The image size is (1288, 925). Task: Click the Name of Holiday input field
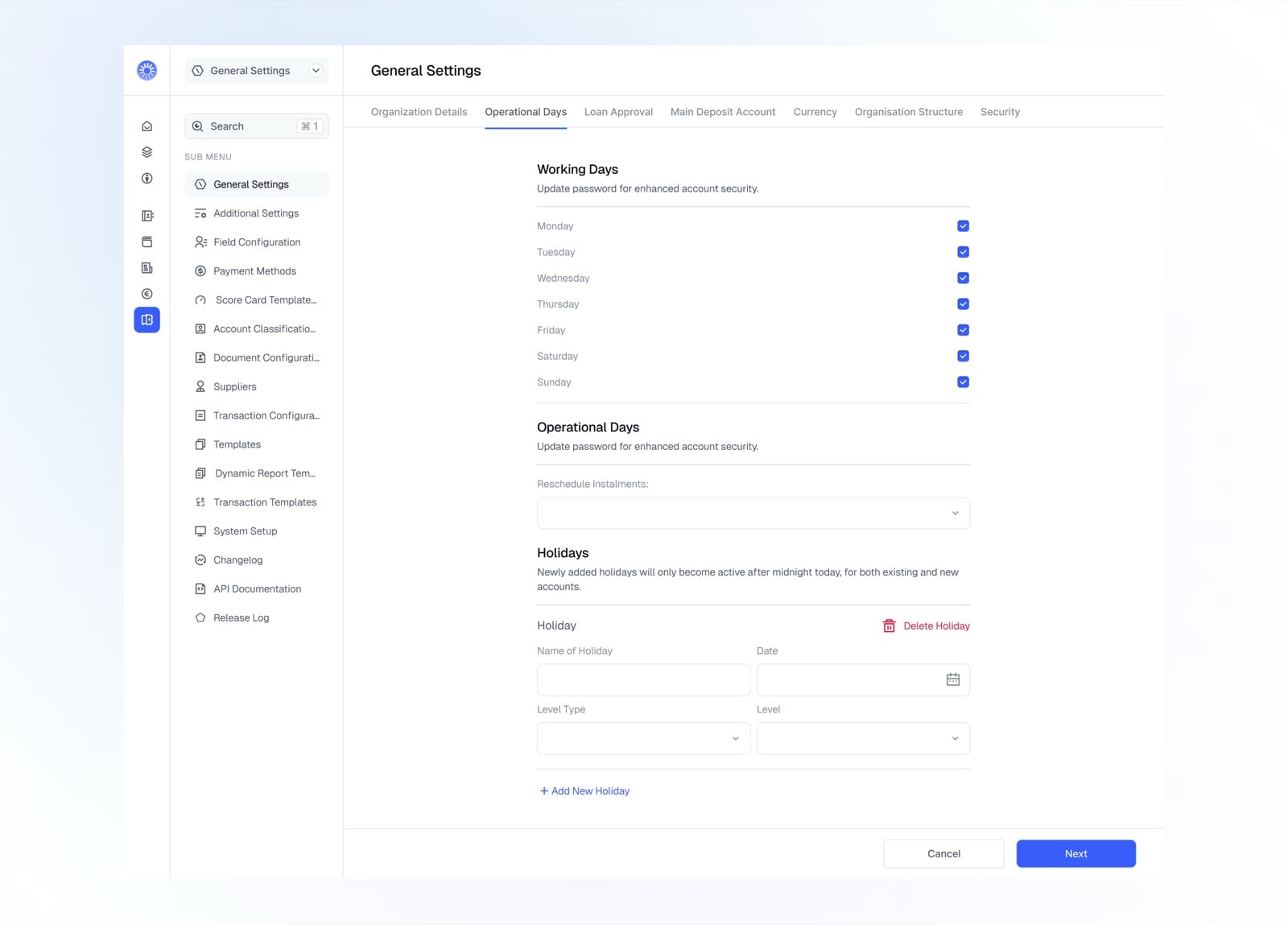pos(643,679)
